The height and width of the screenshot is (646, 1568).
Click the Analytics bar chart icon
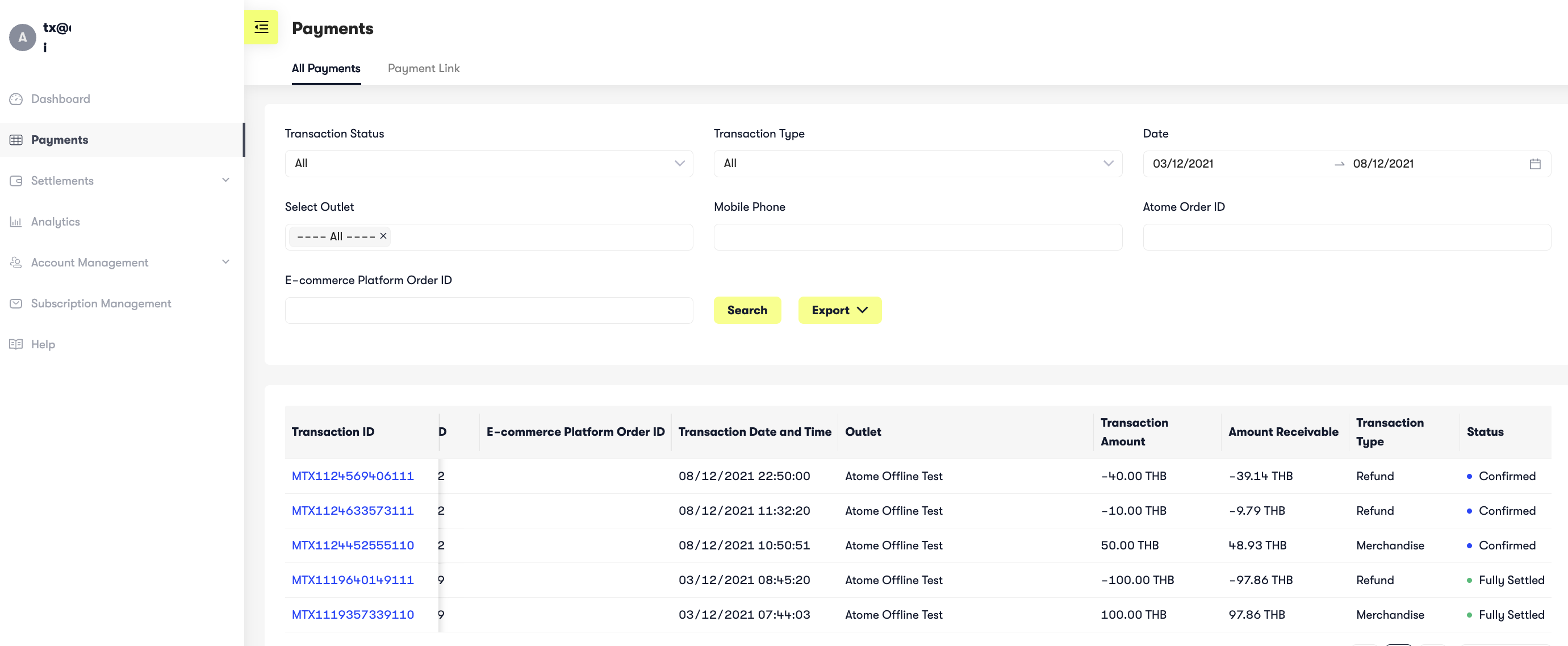click(16, 222)
